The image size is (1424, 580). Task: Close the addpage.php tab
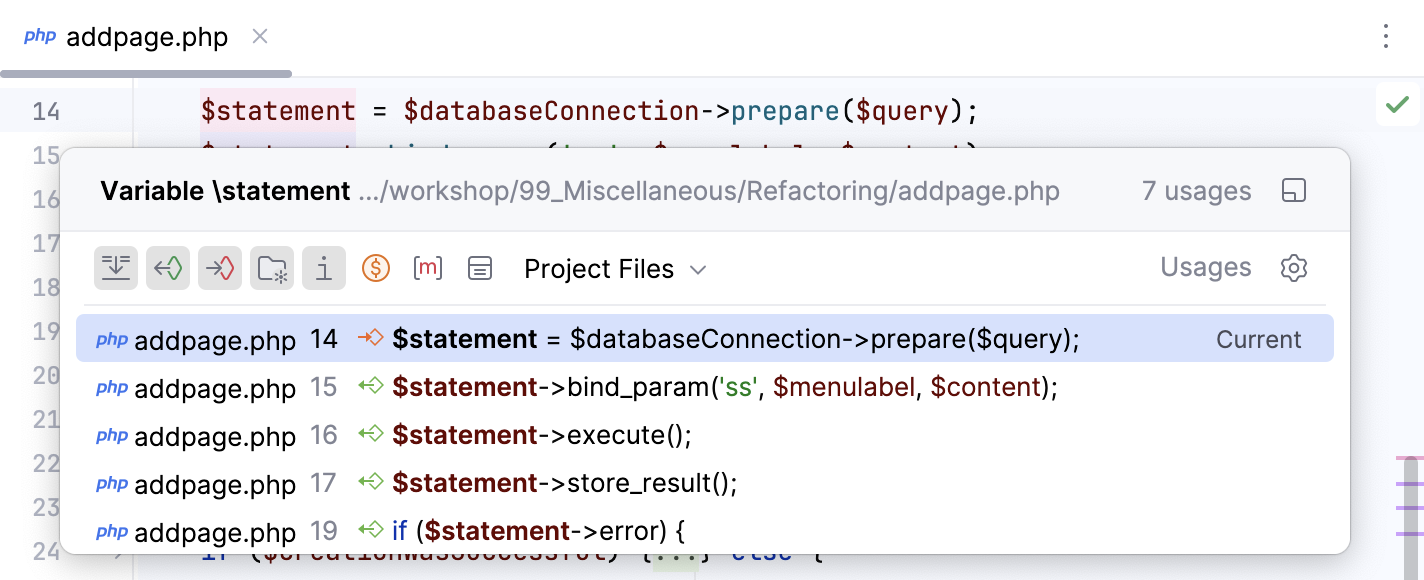(x=260, y=37)
